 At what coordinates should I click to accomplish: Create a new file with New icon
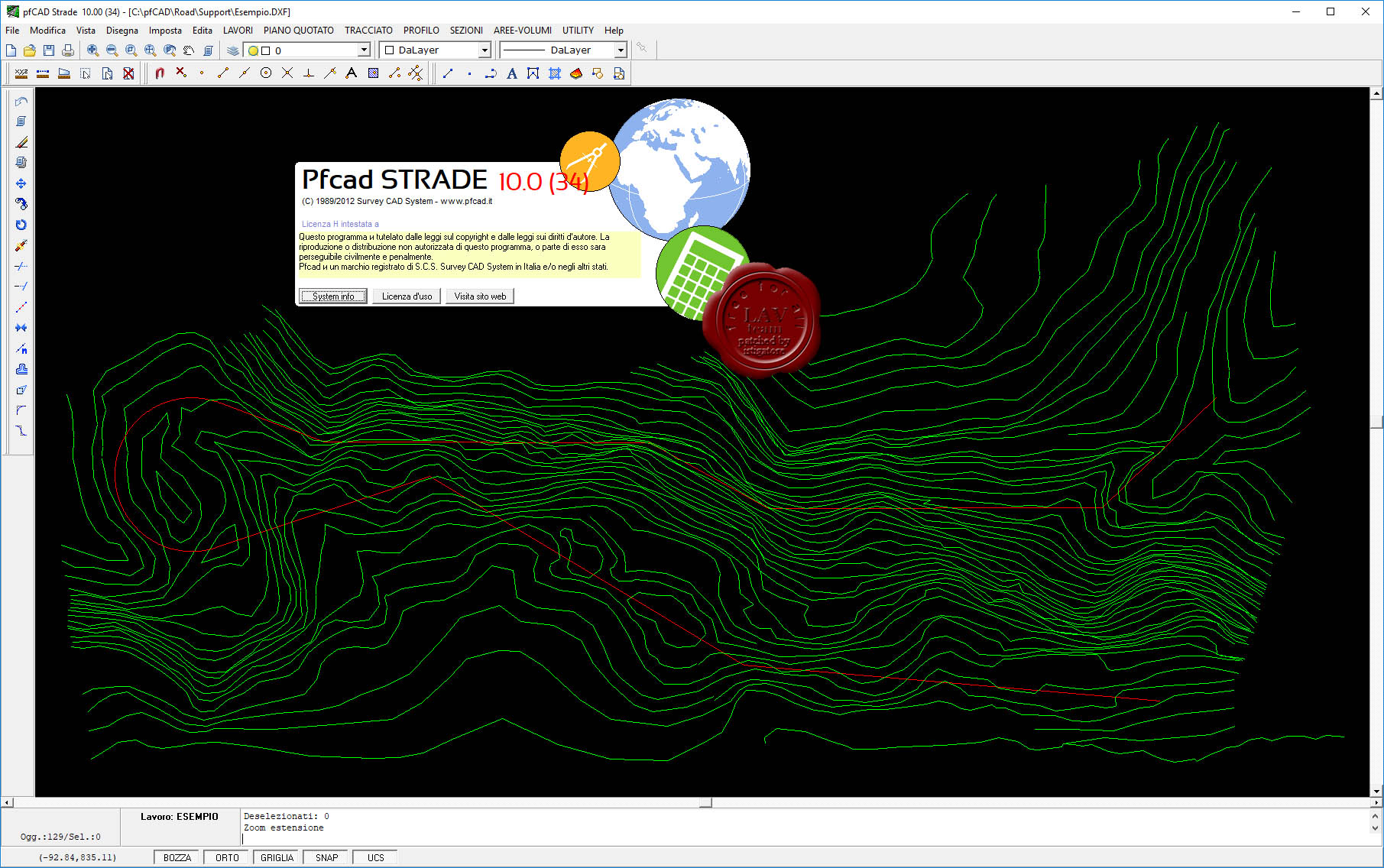click(11, 50)
